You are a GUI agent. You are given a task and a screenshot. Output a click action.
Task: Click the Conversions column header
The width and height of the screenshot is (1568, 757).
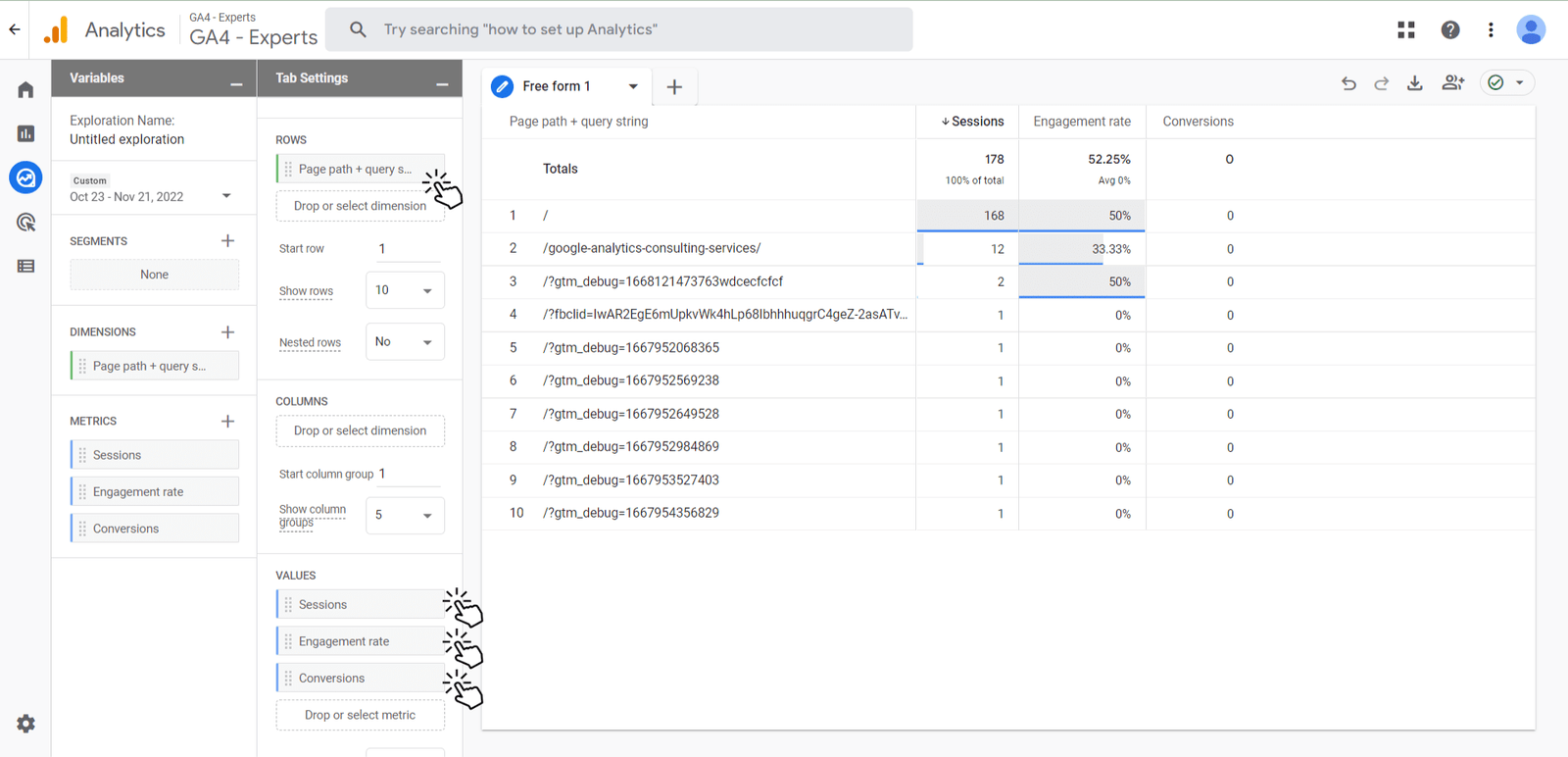(x=1198, y=122)
